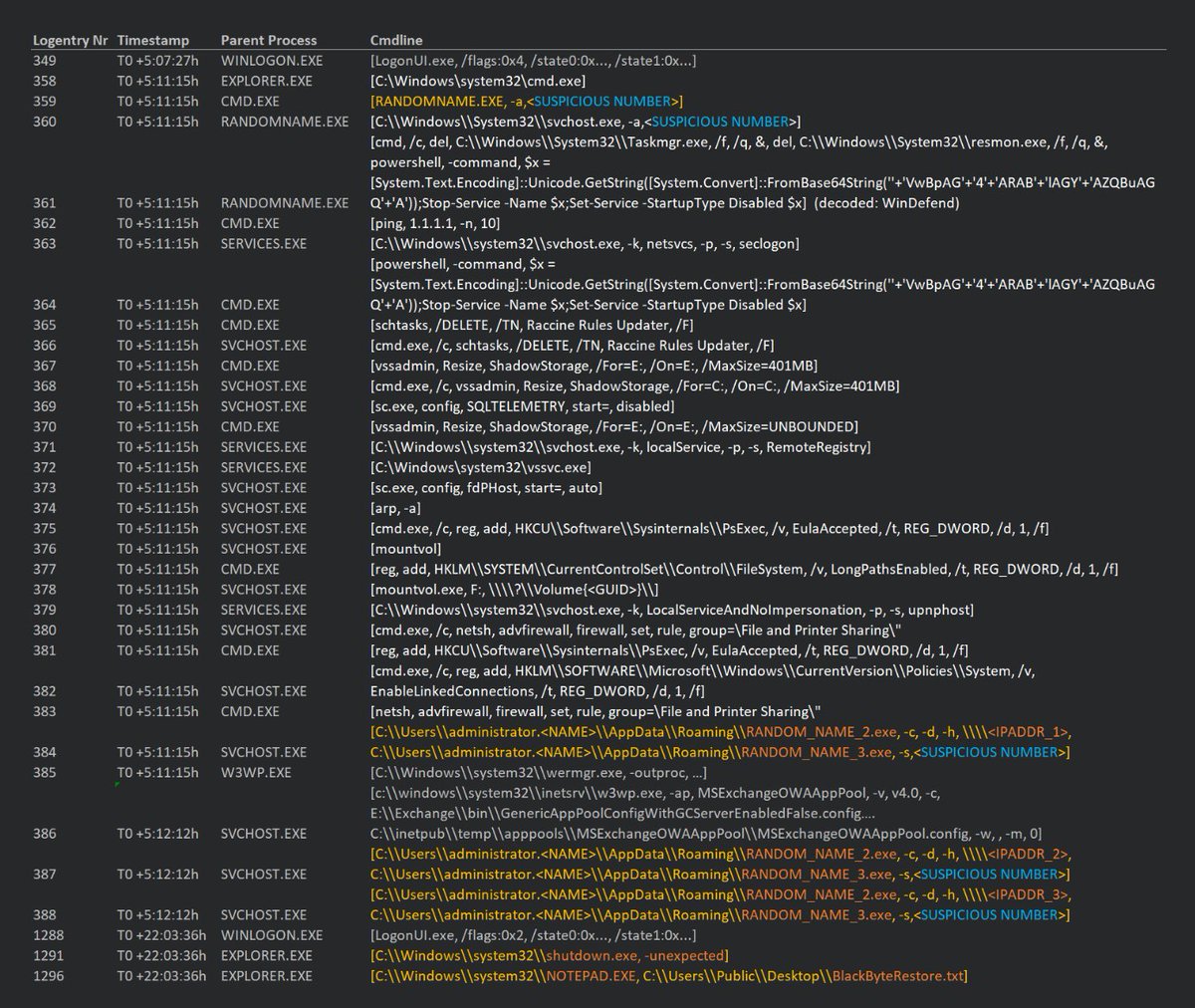Screen dimensions: 1195x1008
Task: Select vssadmin Resize For=C: 401MB command
Action: click(634, 386)
